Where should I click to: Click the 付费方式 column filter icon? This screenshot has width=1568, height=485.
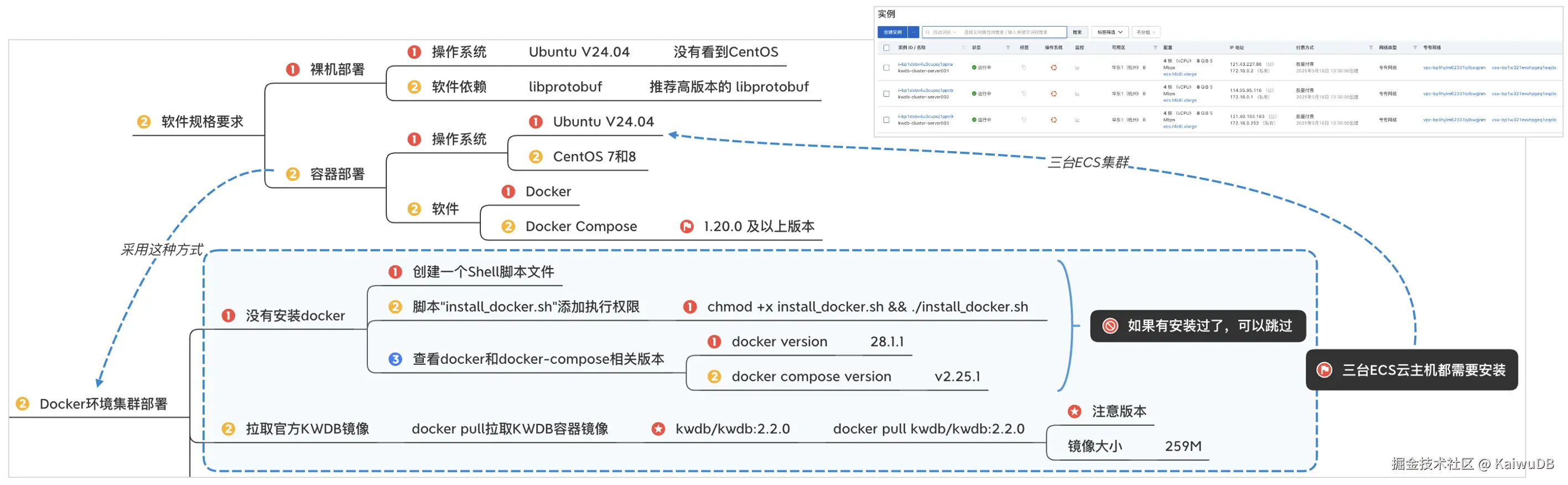(1371, 48)
